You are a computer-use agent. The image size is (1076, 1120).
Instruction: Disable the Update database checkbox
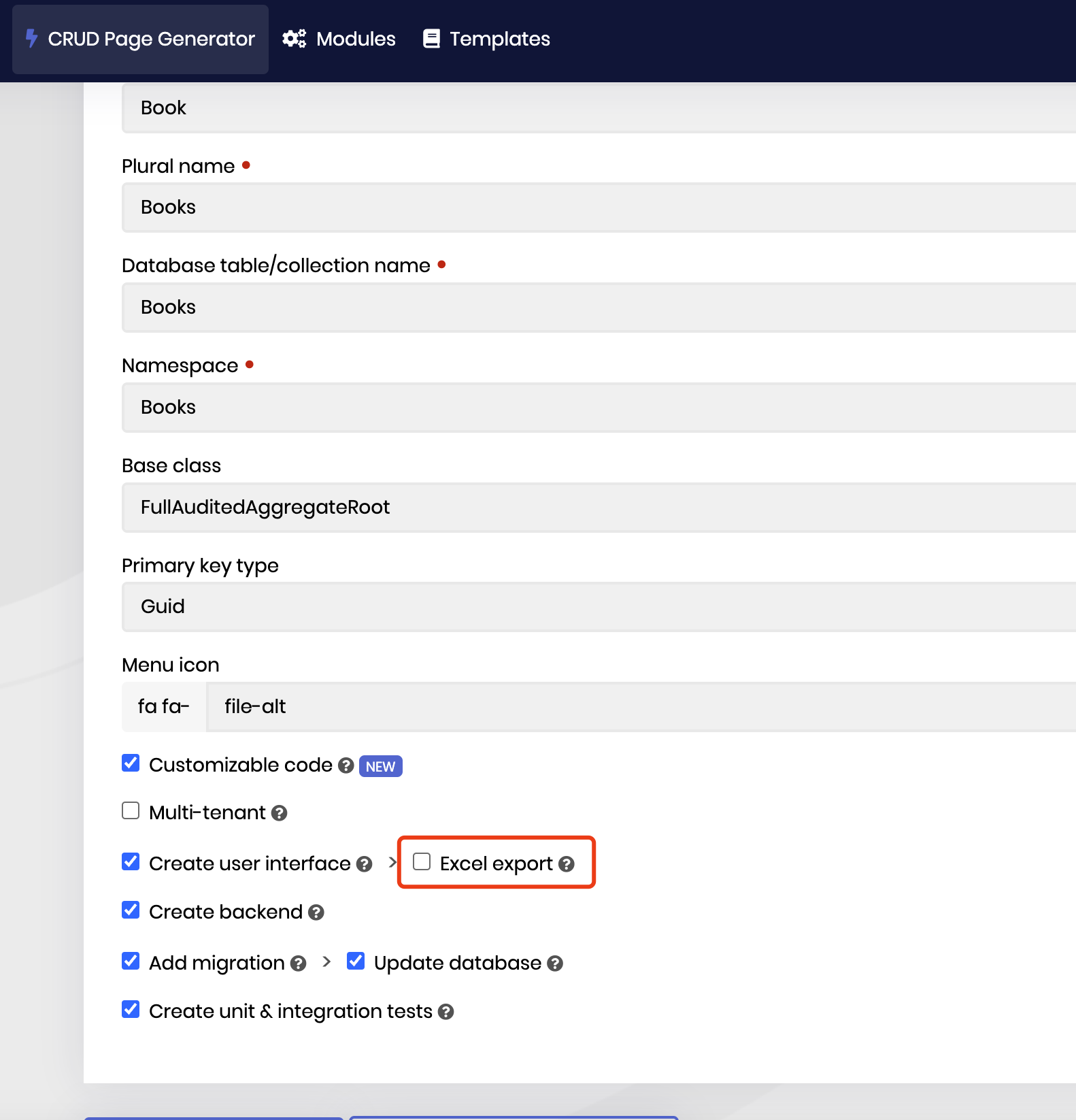356,961
